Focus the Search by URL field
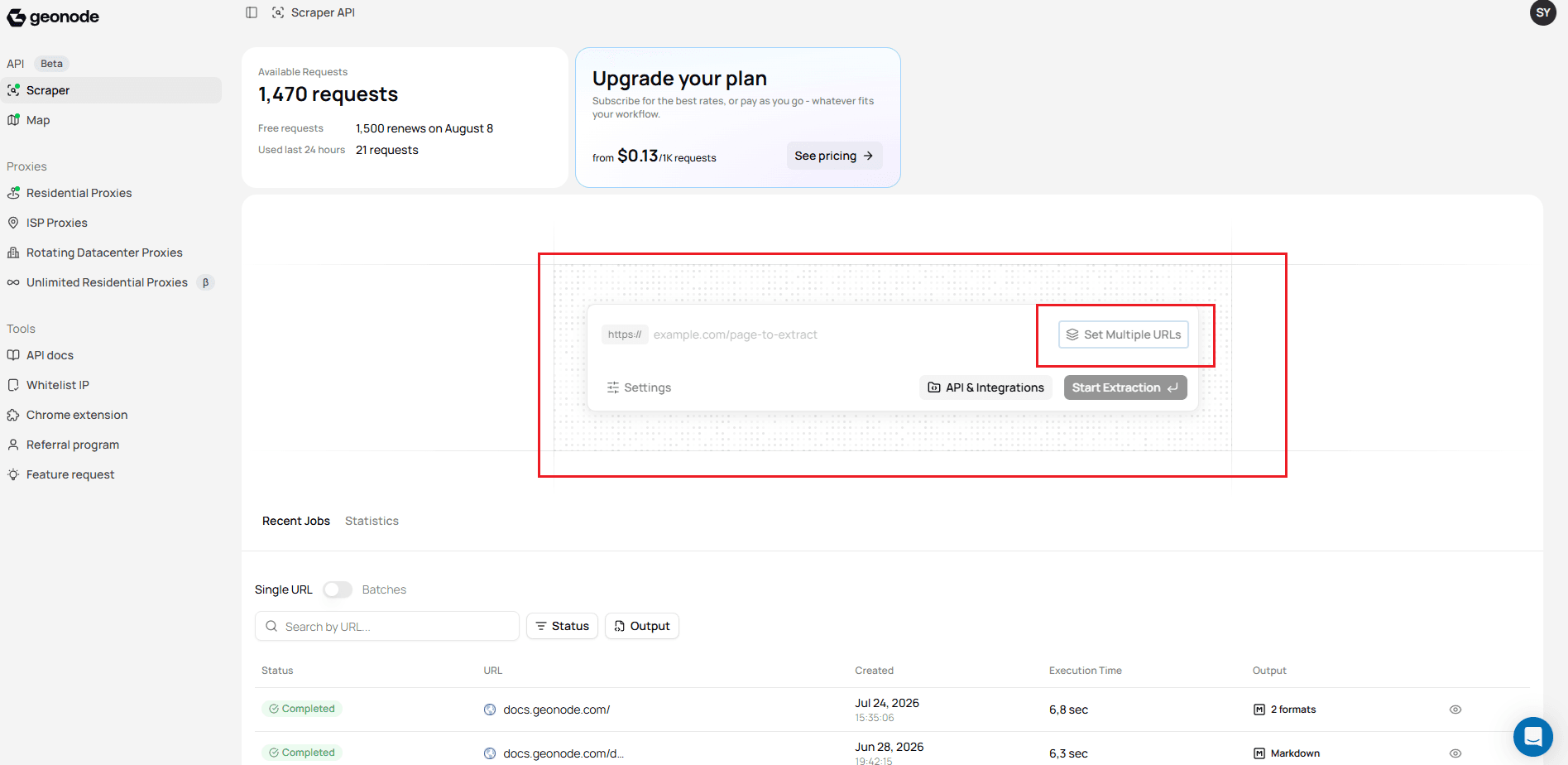1568x765 pixels. point(387,627)
